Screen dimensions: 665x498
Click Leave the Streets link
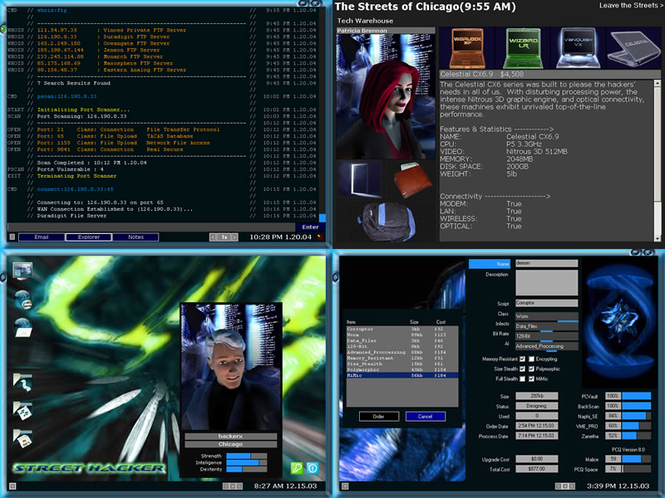pos(627,6)
